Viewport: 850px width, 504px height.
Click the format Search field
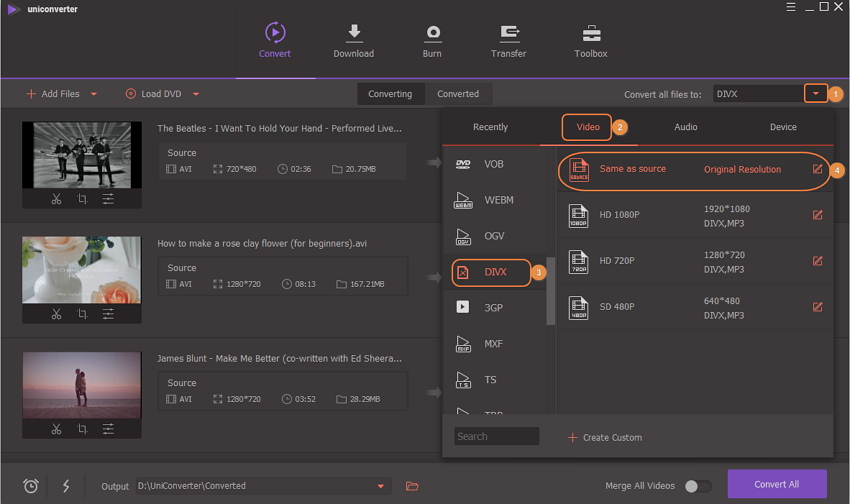pos(497,436)
